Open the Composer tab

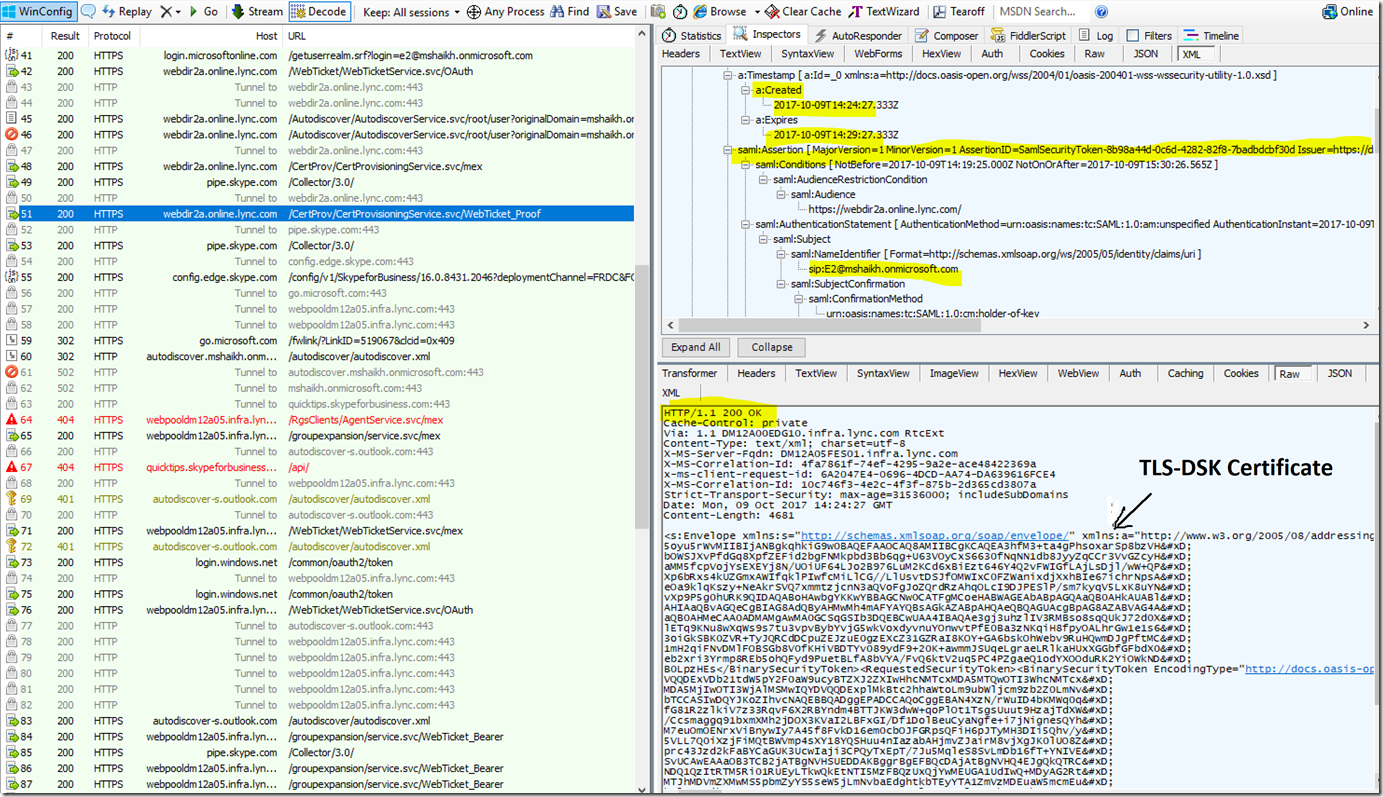947,35
